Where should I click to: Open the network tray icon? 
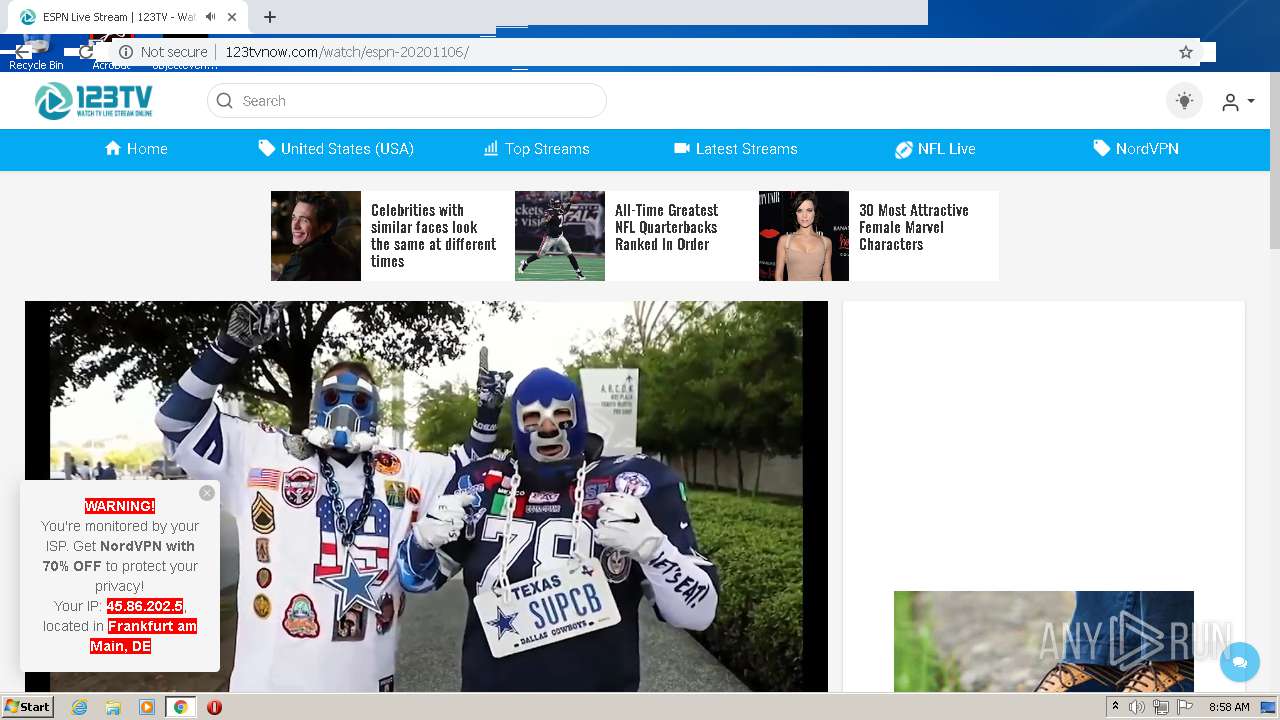click(1161, 707)
